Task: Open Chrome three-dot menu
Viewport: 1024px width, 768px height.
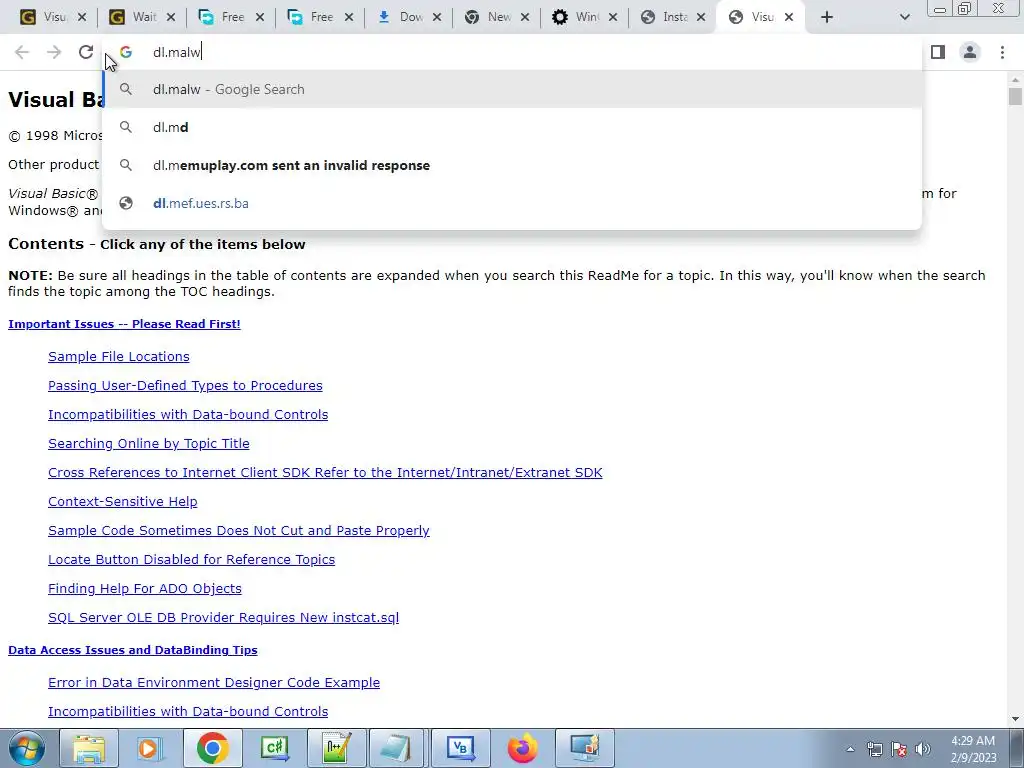Action: coord(1002,52)
